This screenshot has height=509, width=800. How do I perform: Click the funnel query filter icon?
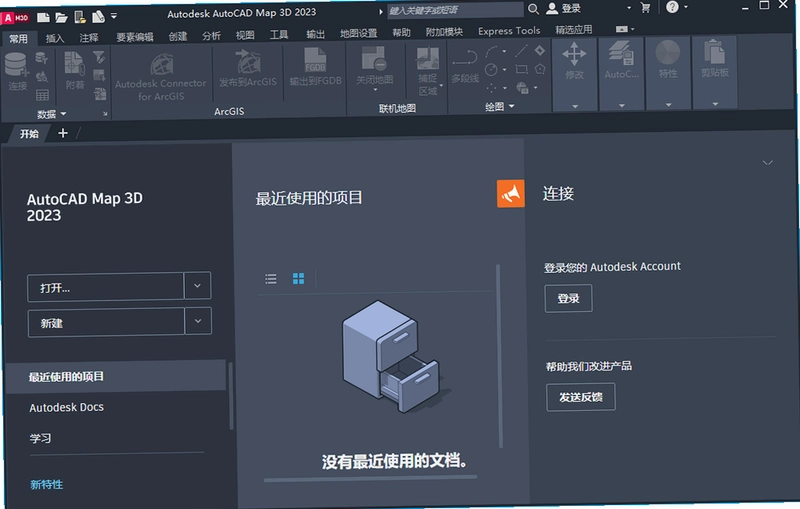point(99,57)
